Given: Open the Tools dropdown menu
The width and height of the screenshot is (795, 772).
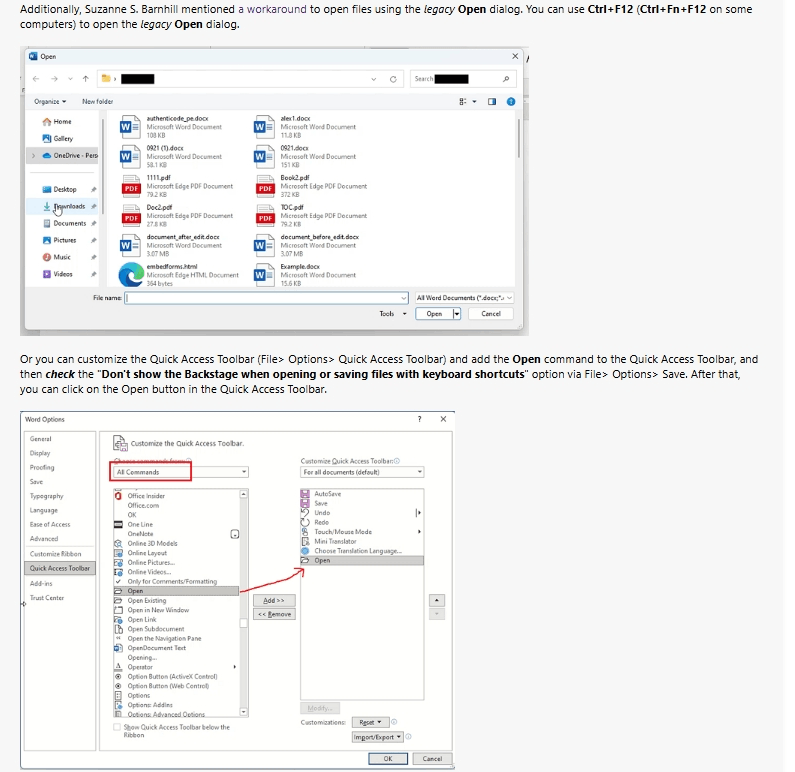Looking at the screenshot, I should [393, 314].
